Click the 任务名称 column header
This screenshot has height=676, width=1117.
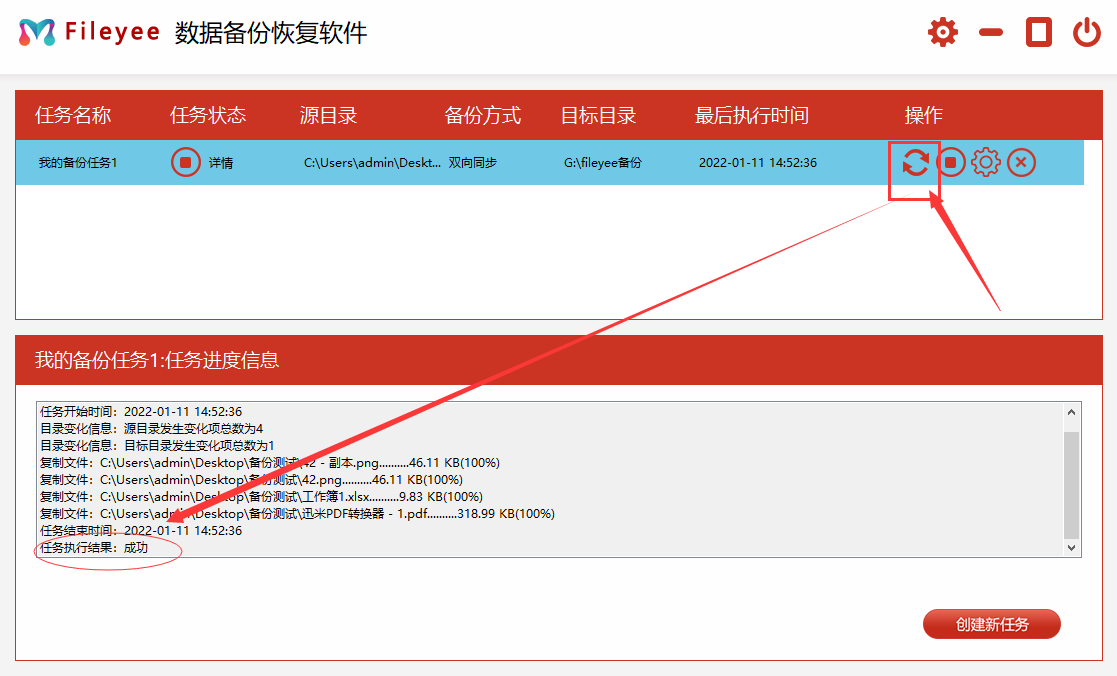coord(73,115)
